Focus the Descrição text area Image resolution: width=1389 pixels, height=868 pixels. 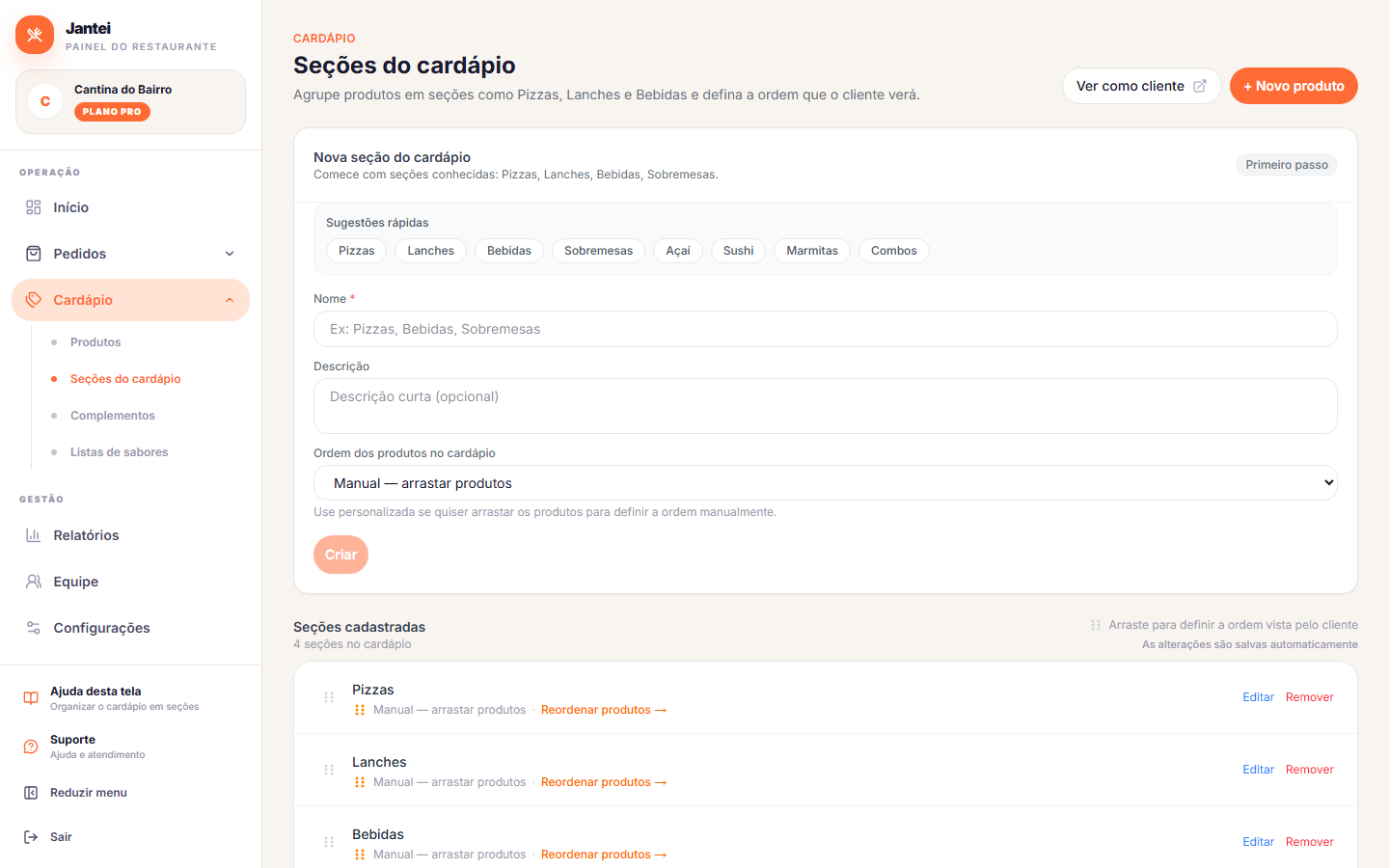pos(826,406)
